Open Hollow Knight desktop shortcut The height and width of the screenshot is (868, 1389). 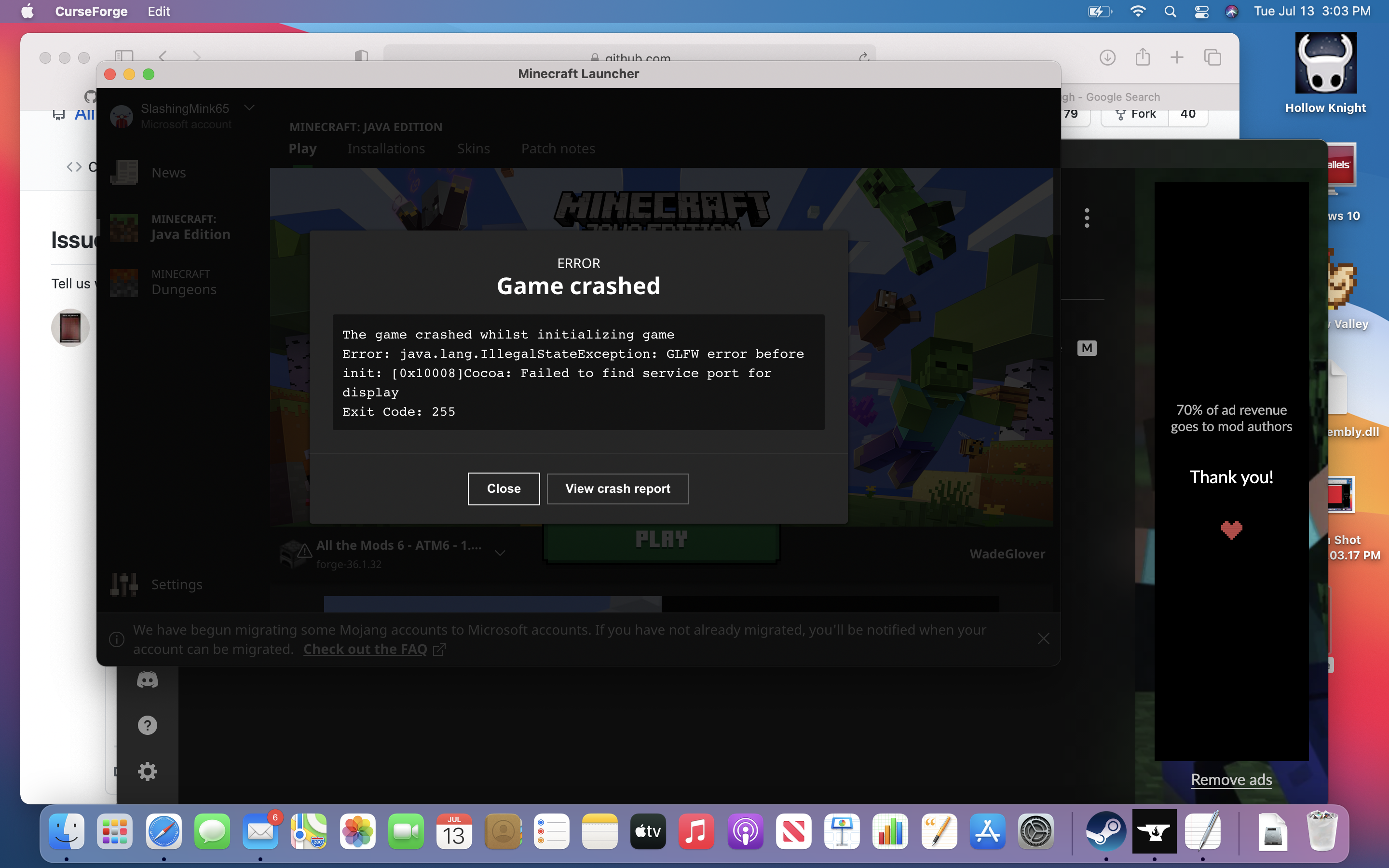1326,73
